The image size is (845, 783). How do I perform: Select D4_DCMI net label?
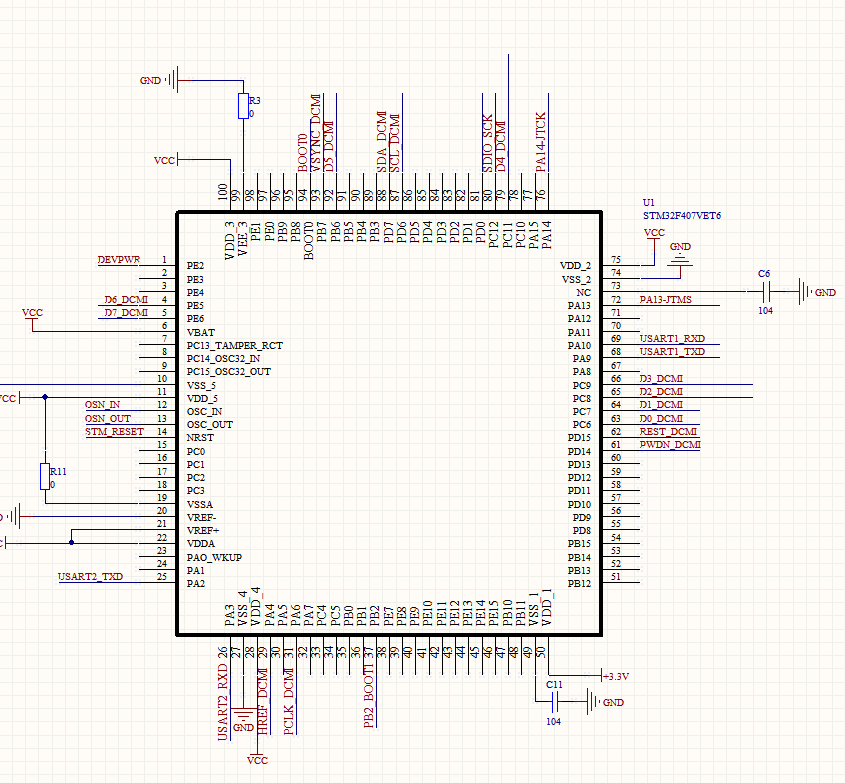(x=501, y=146)
